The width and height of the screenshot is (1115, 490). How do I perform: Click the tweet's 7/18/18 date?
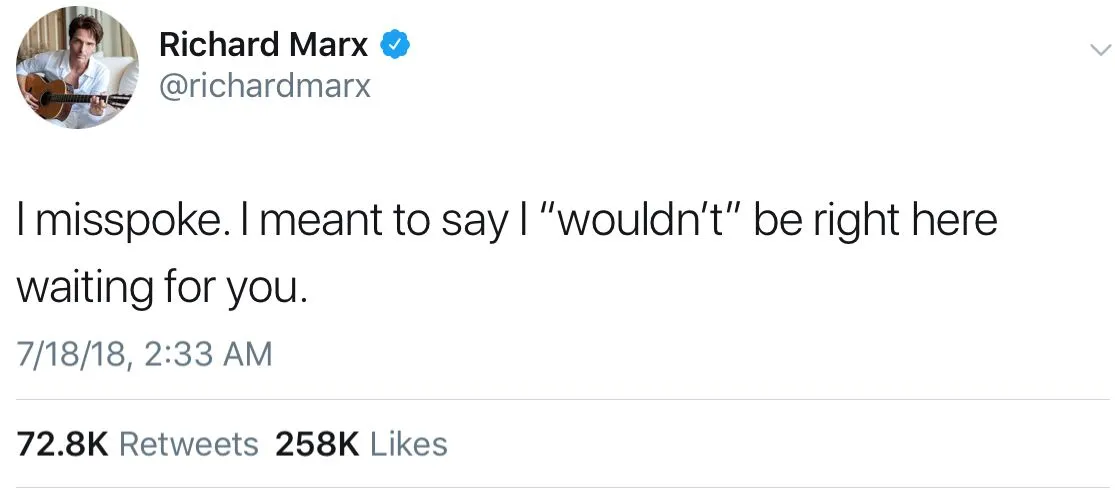71,355
